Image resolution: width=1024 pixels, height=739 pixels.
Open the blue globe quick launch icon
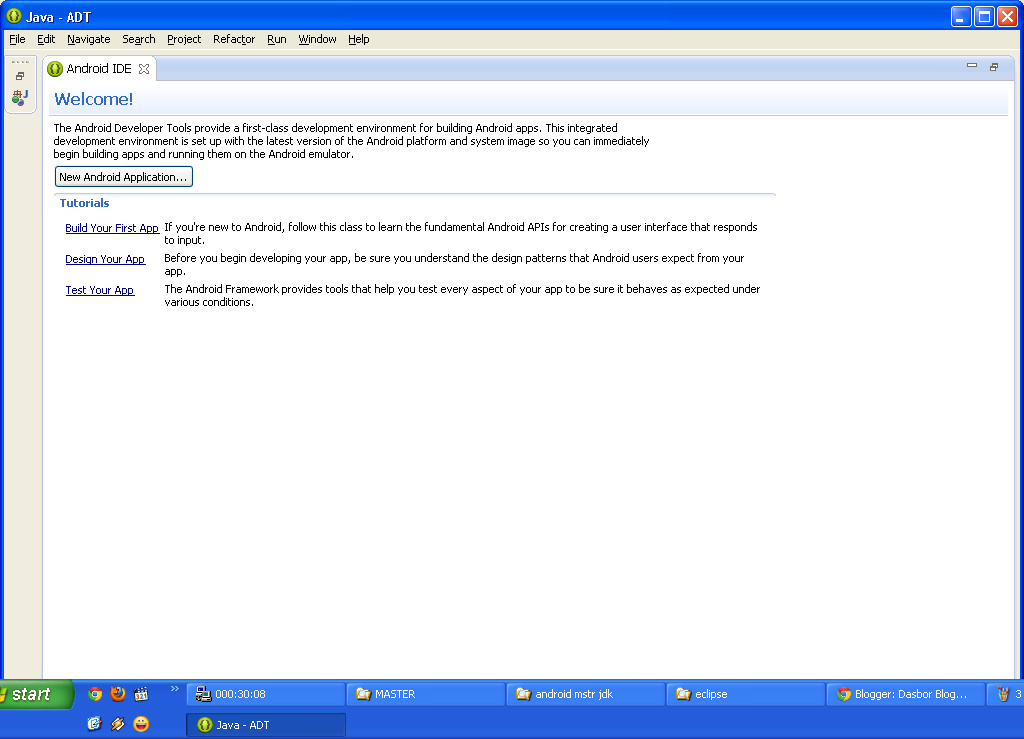(x=95, y=723)
